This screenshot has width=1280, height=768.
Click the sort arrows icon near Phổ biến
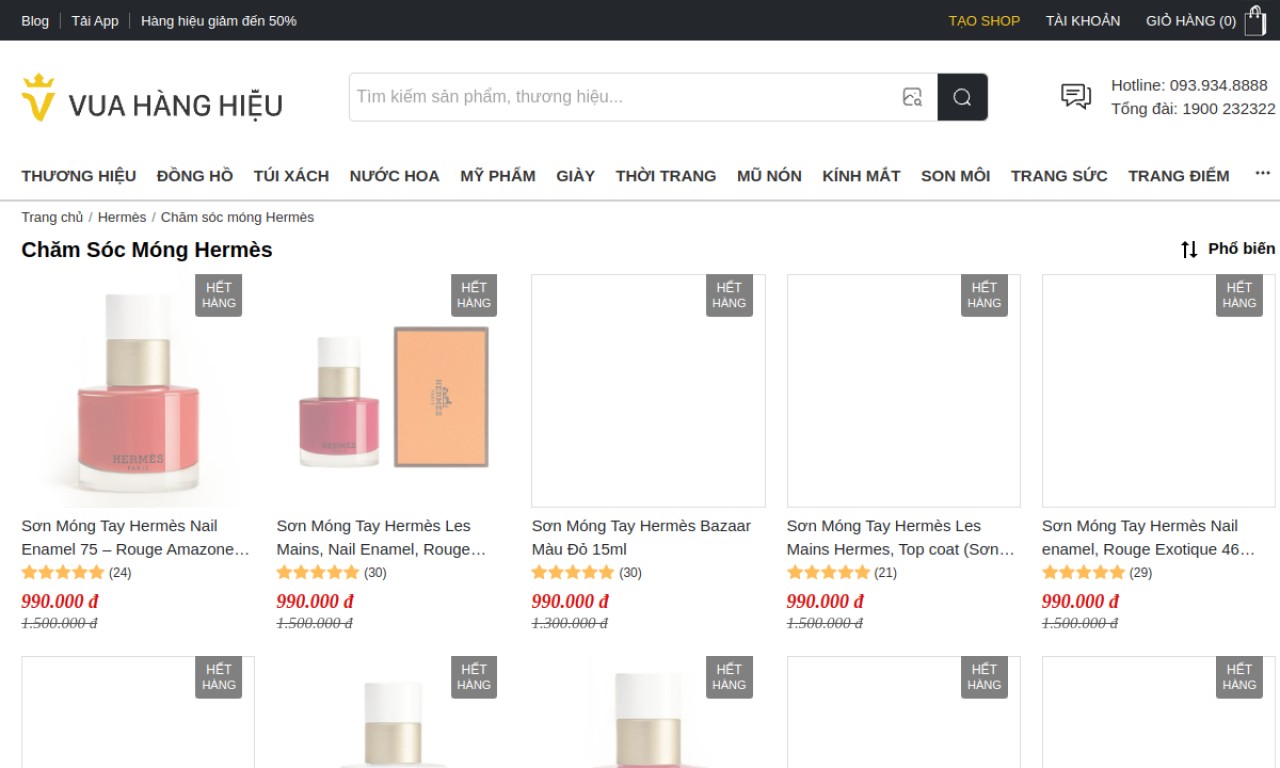1189,249
